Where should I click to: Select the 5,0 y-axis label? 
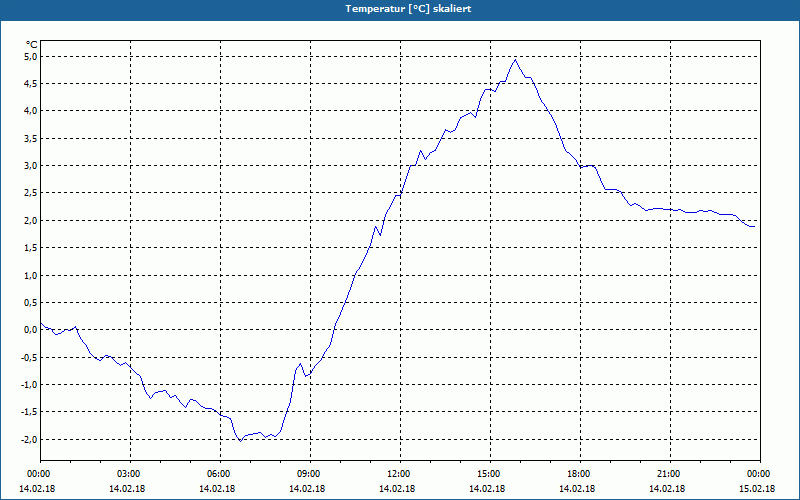coord(31,56)
